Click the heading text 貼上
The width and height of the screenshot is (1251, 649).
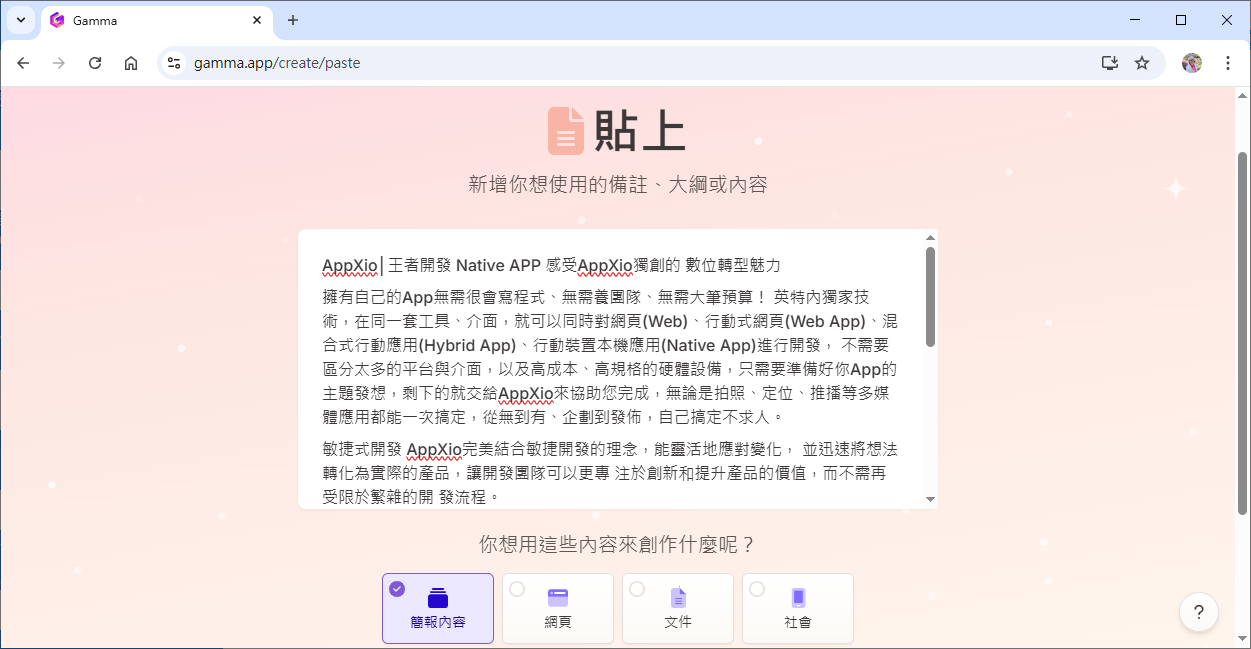pos(640,131)
